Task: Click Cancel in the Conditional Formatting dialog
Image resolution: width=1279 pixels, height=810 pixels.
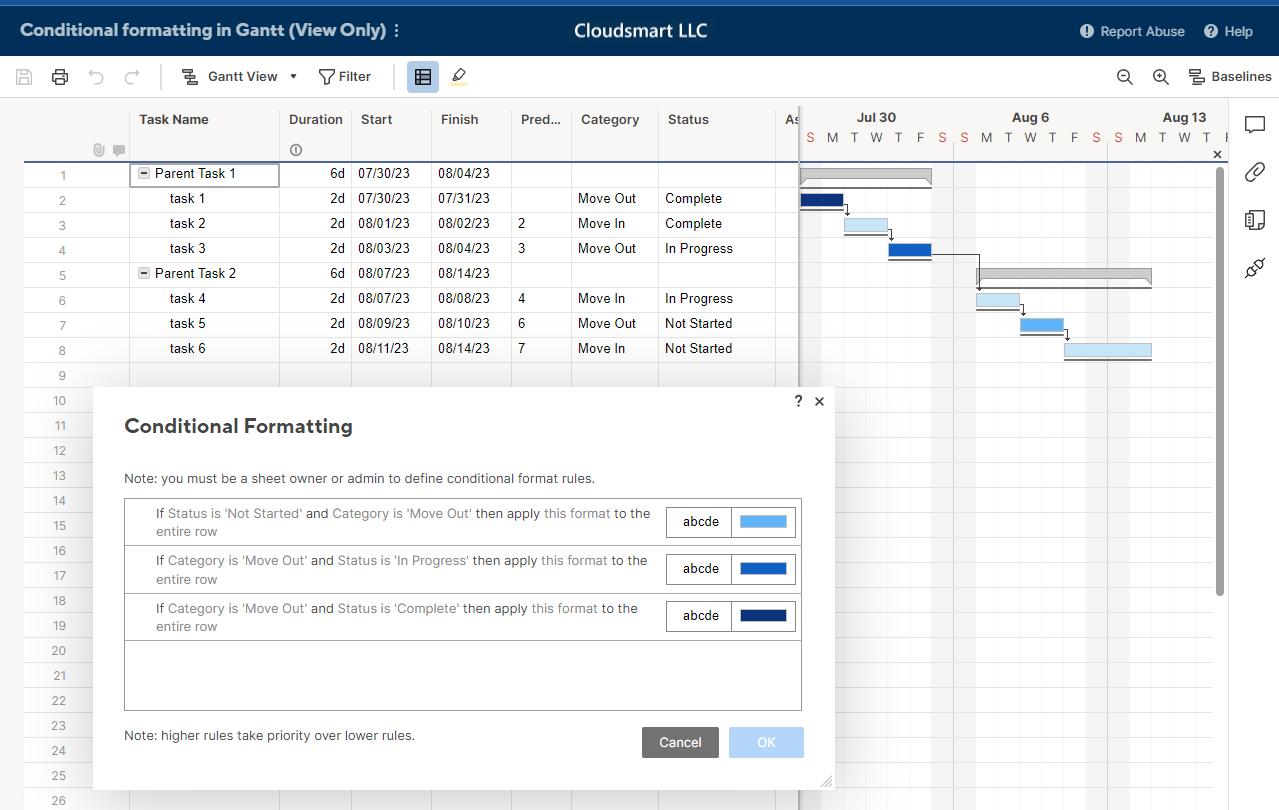Action: click(680, 742)
